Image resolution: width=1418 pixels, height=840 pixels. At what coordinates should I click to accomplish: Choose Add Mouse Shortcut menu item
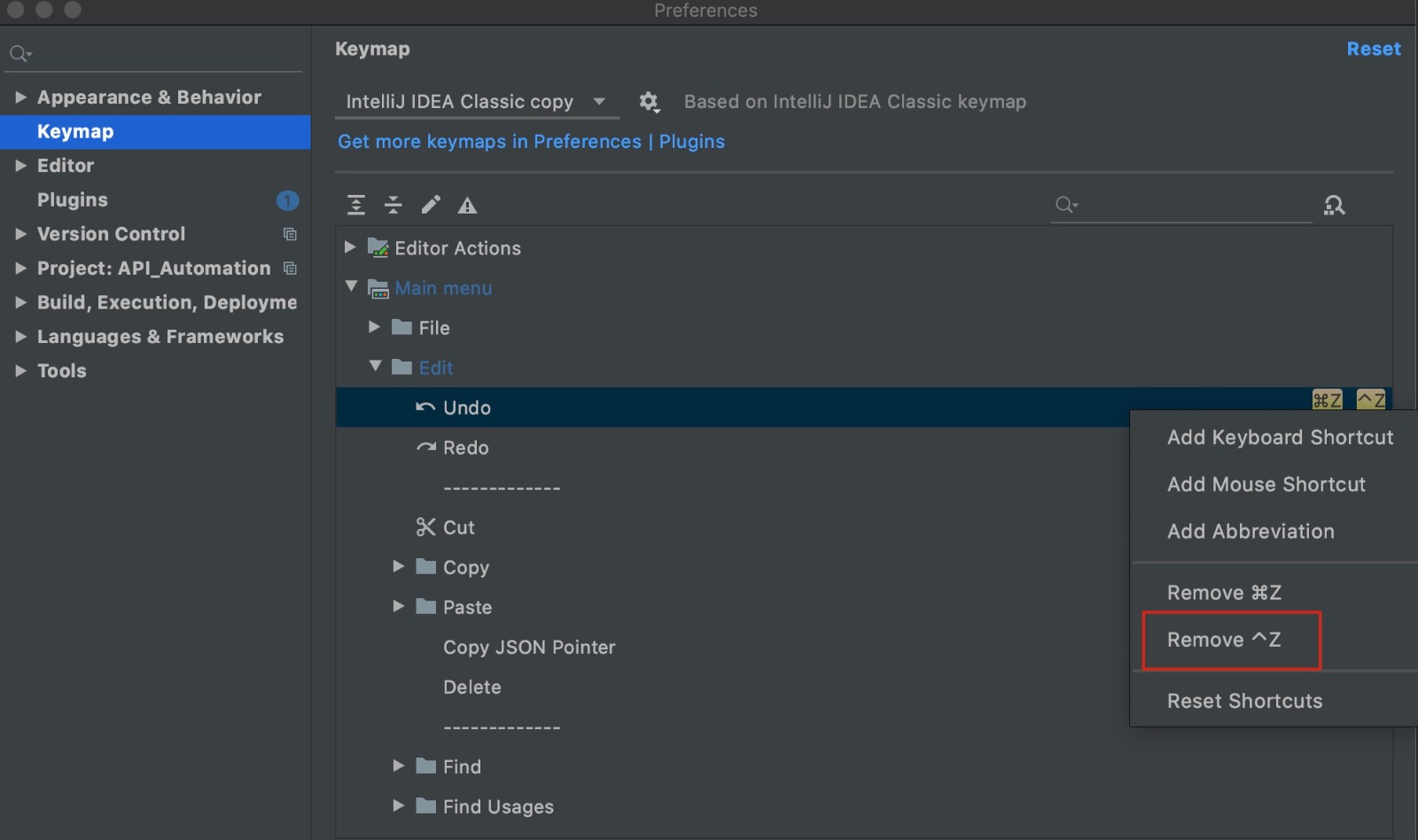tap(1274, 485)
